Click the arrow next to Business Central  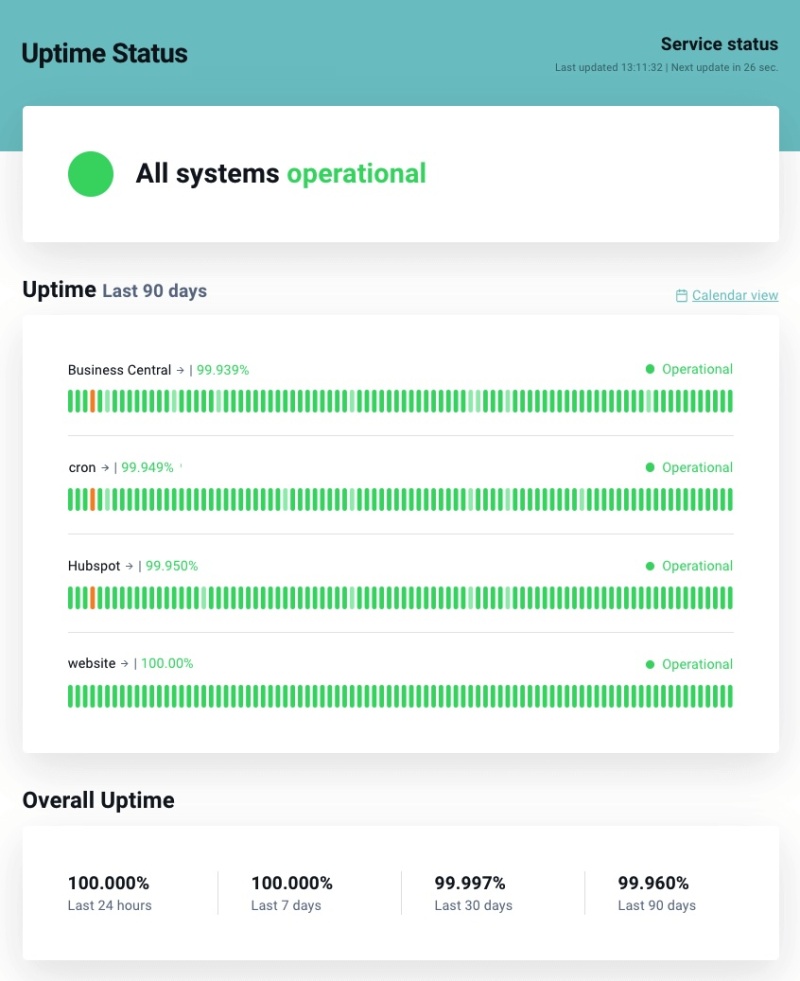coord(180,370)
